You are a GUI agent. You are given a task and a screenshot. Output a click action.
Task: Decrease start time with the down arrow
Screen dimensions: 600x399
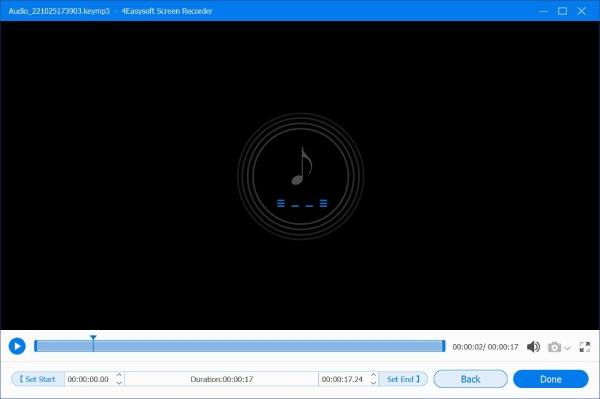click(x=119, y=383)
